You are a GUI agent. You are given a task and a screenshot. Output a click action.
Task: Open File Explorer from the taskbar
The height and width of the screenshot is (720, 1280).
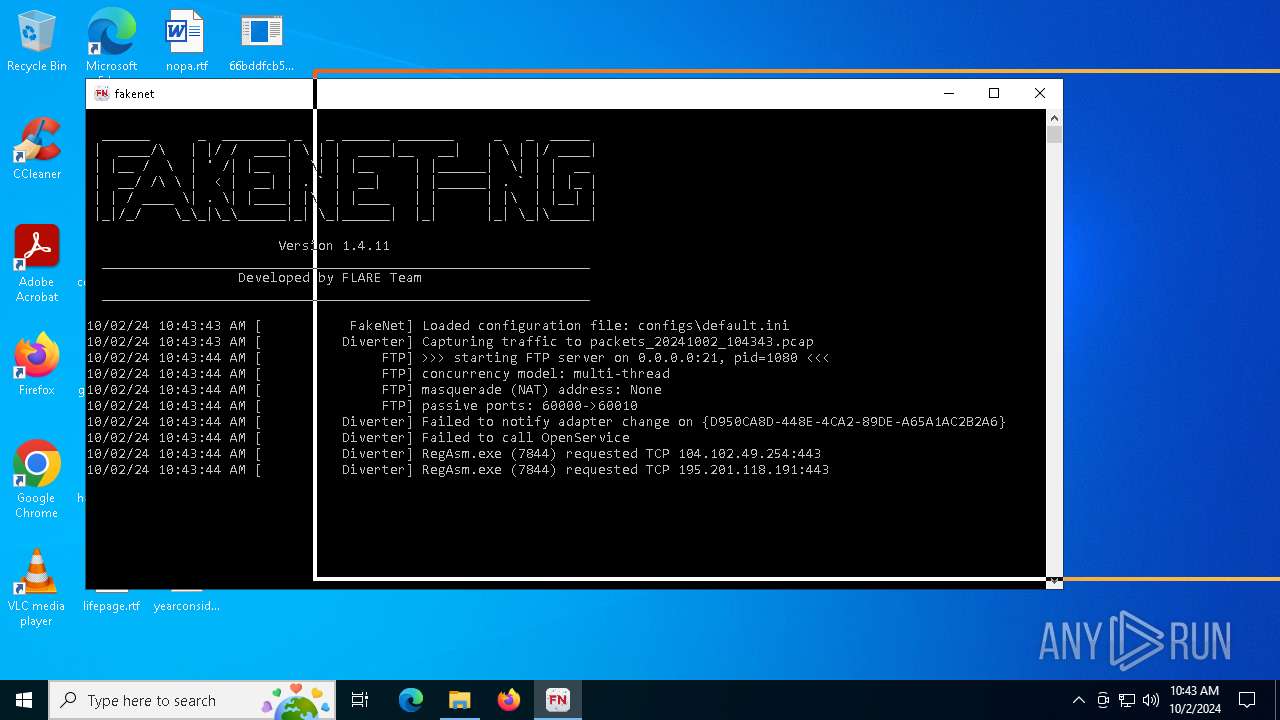[x=459, y=700]
